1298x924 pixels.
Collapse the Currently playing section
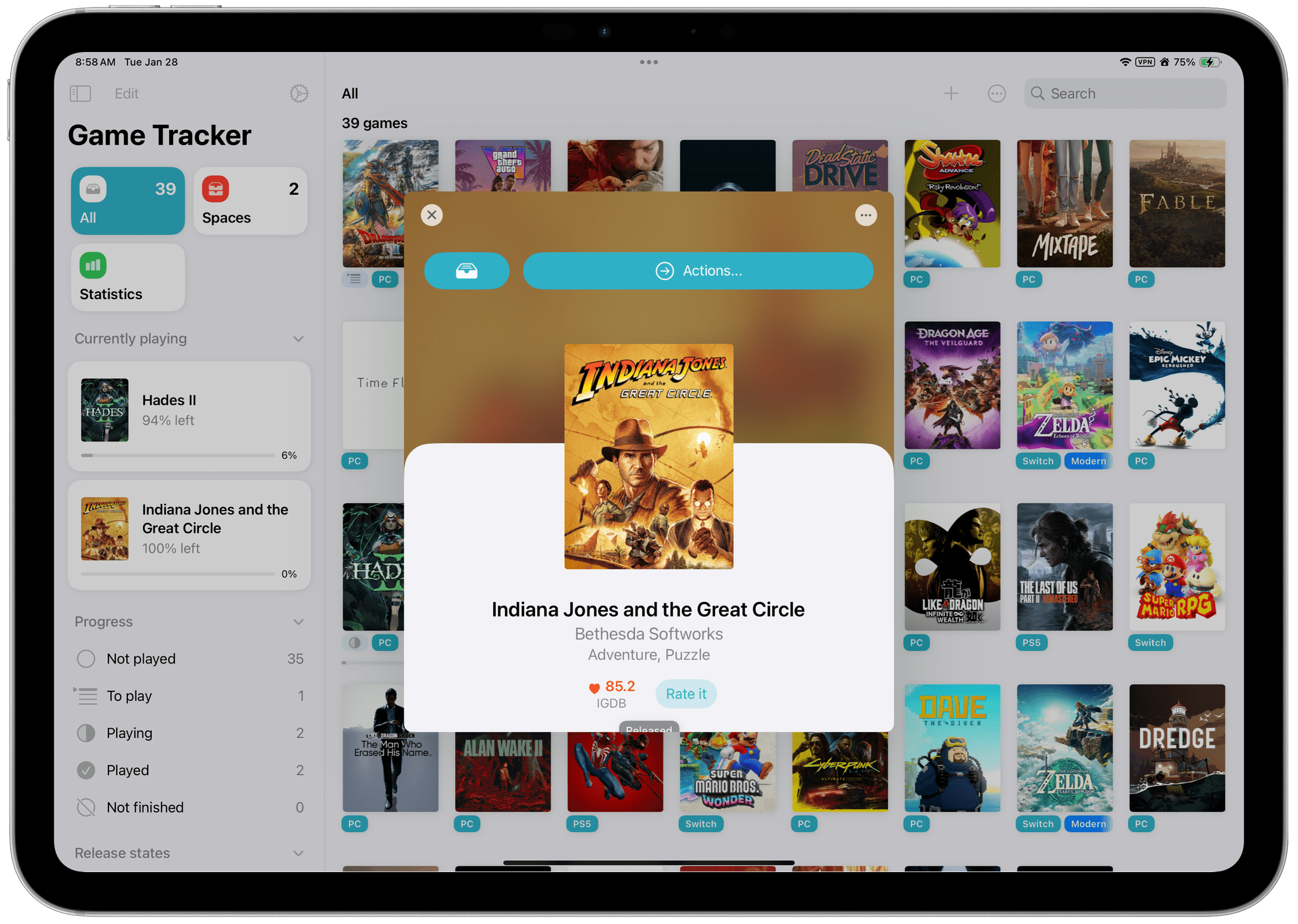(298, 339)
